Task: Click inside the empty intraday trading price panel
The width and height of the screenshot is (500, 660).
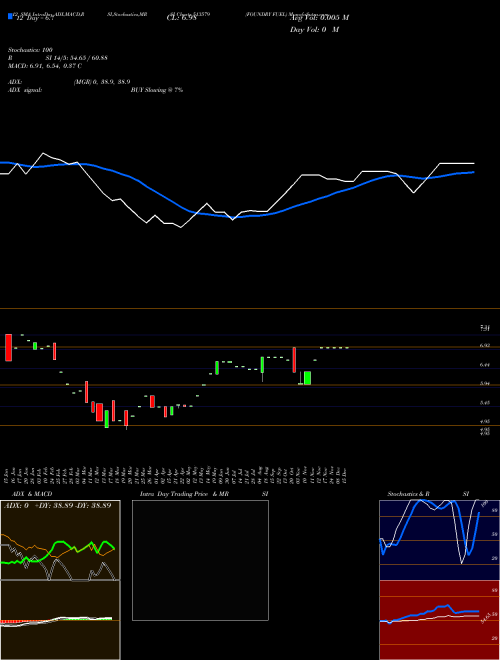Action: point(200,560)
